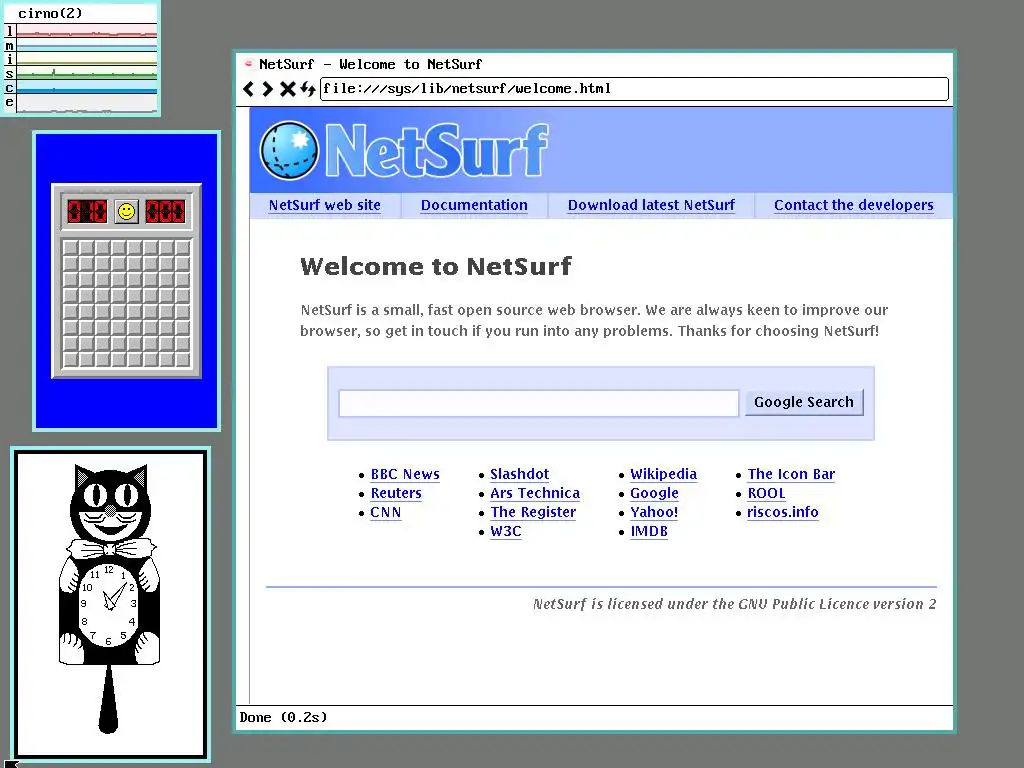The width and height of the screenshot is (1024, 768).
Task: Click the NetSurf globe logo
Action: [x=289, y=151]
